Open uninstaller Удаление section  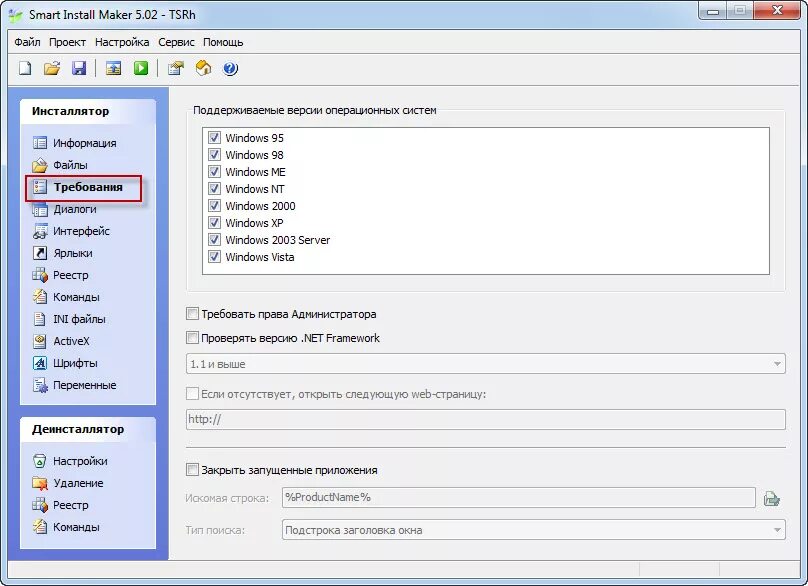tap(68, 483)
